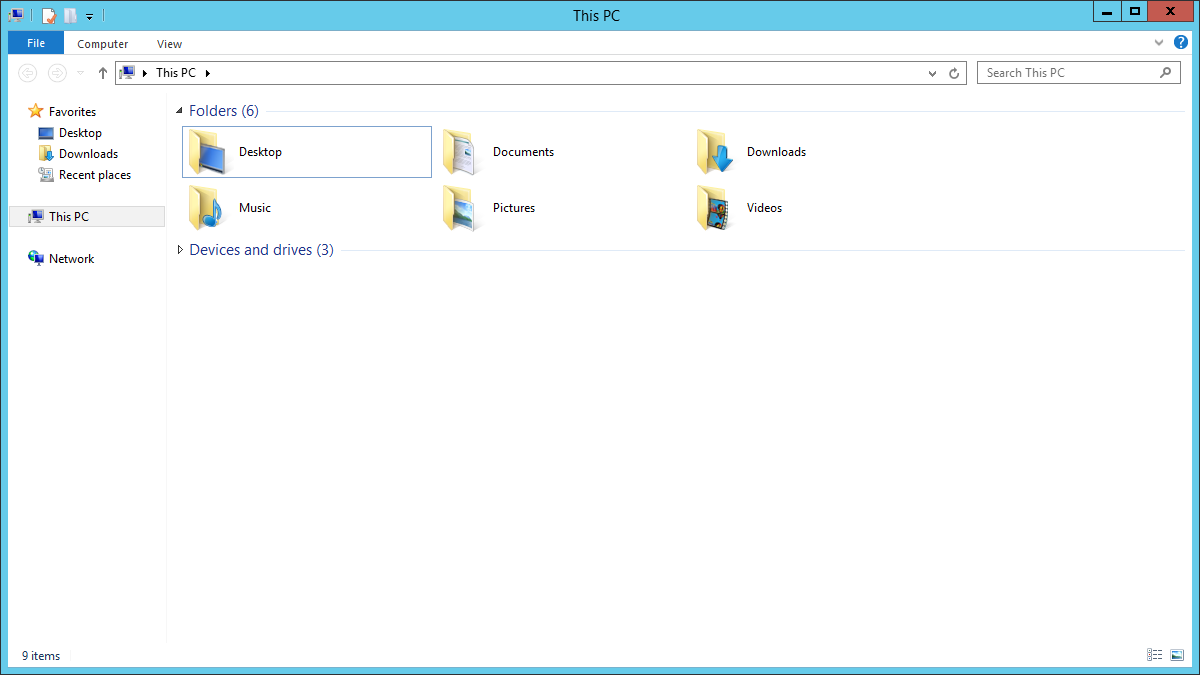Click the Properties icon in quick access toolbar
The height and width of the screenshot is (675, 1200).
coord(49,15)
